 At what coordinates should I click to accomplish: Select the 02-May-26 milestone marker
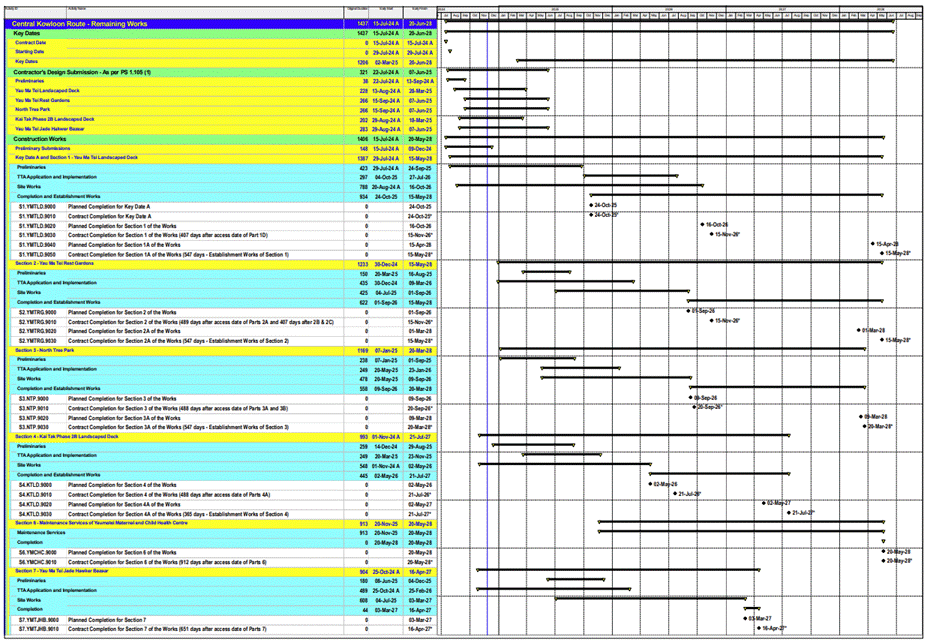pos(652,485)
